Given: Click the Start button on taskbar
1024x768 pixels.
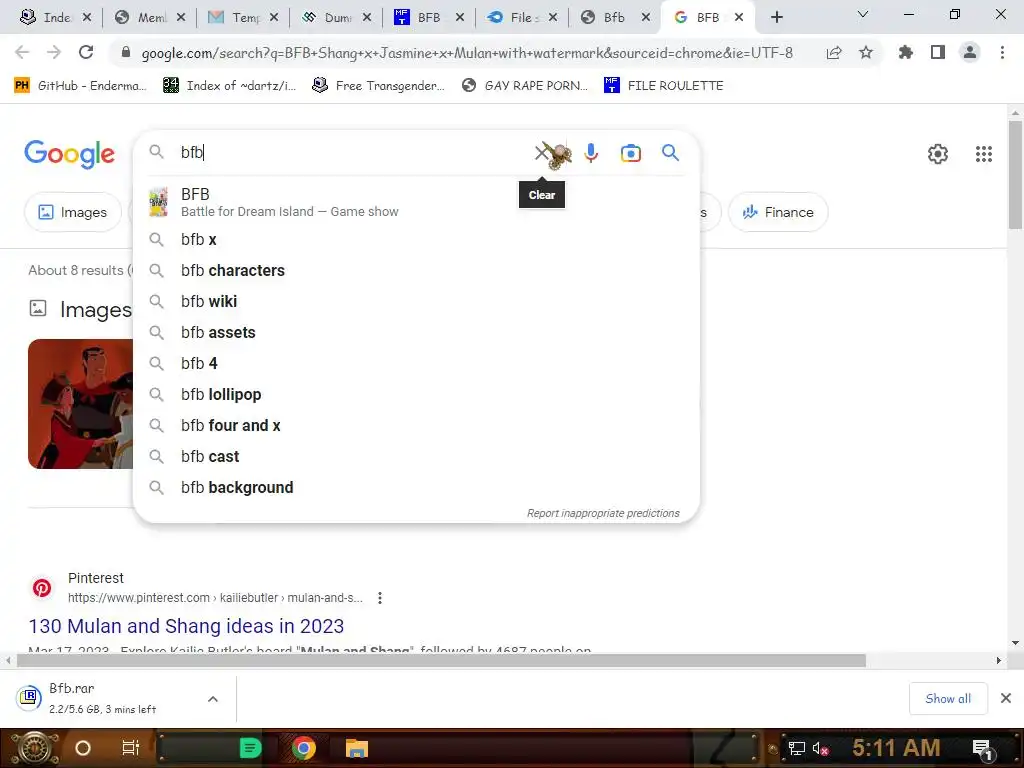Looking at the screenshot, I should point(33,748).
